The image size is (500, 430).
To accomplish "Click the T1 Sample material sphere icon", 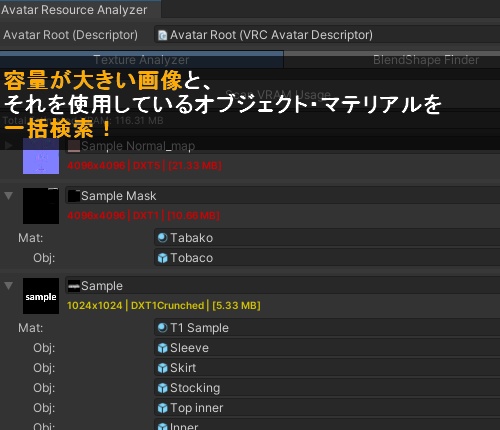I will 162,328.
